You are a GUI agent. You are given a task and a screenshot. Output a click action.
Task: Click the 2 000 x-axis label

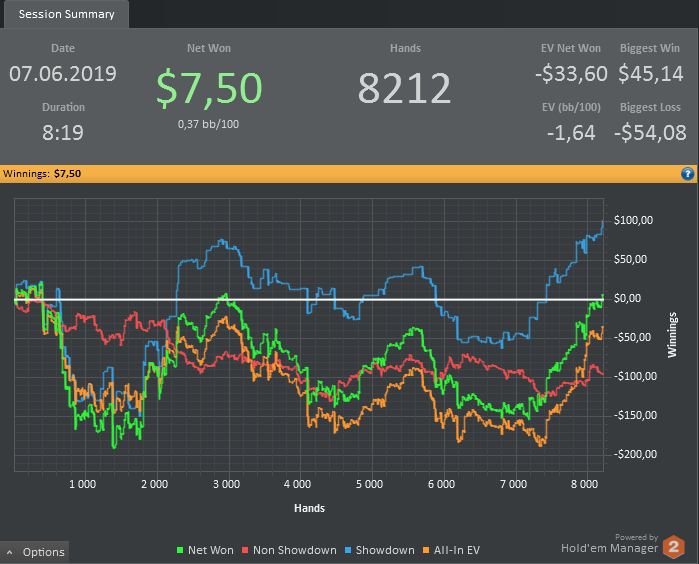click(x=155, y=484)
